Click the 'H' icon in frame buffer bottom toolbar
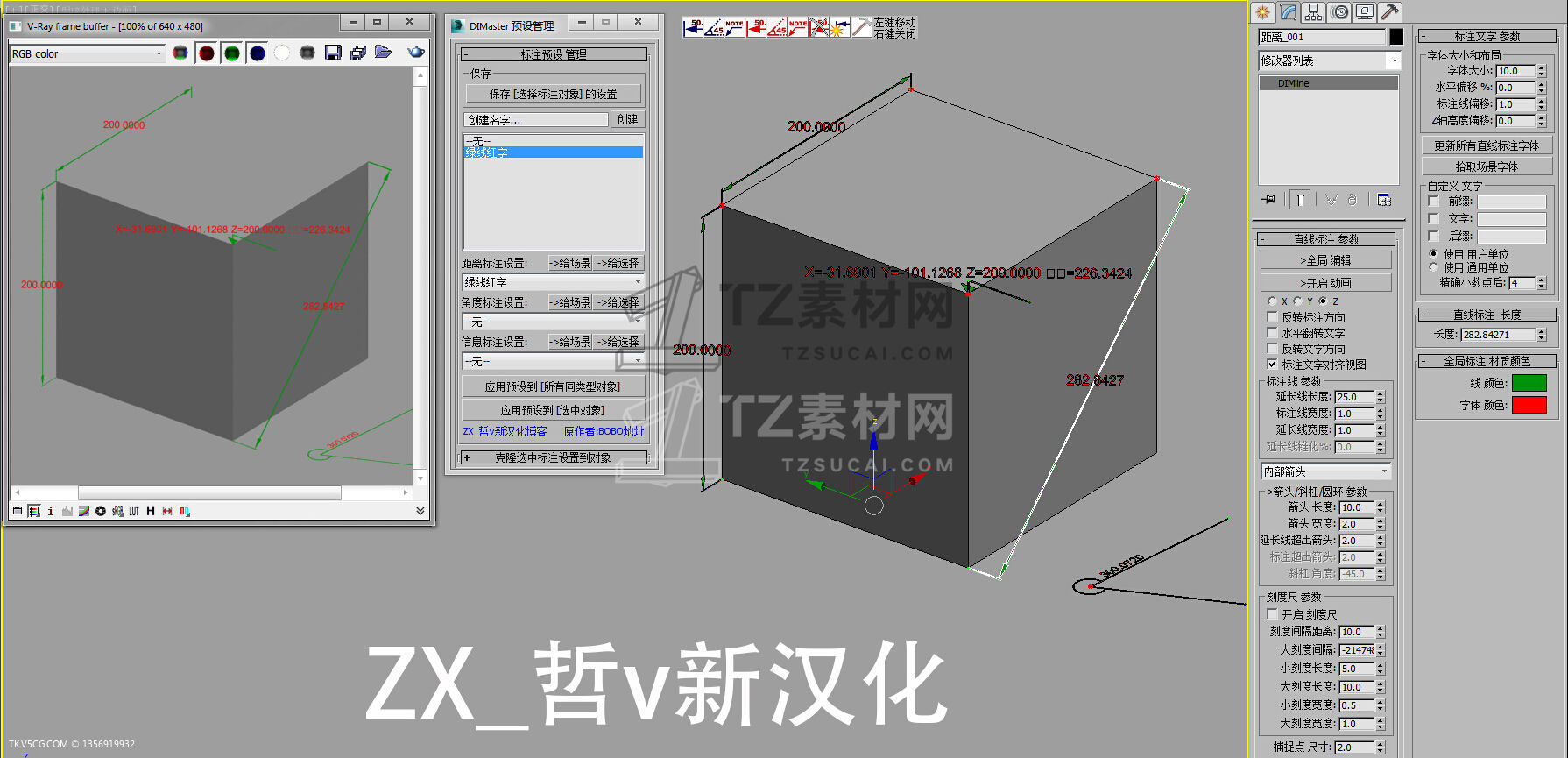This screenshot has height=758, width=1568. coord(151,511)
